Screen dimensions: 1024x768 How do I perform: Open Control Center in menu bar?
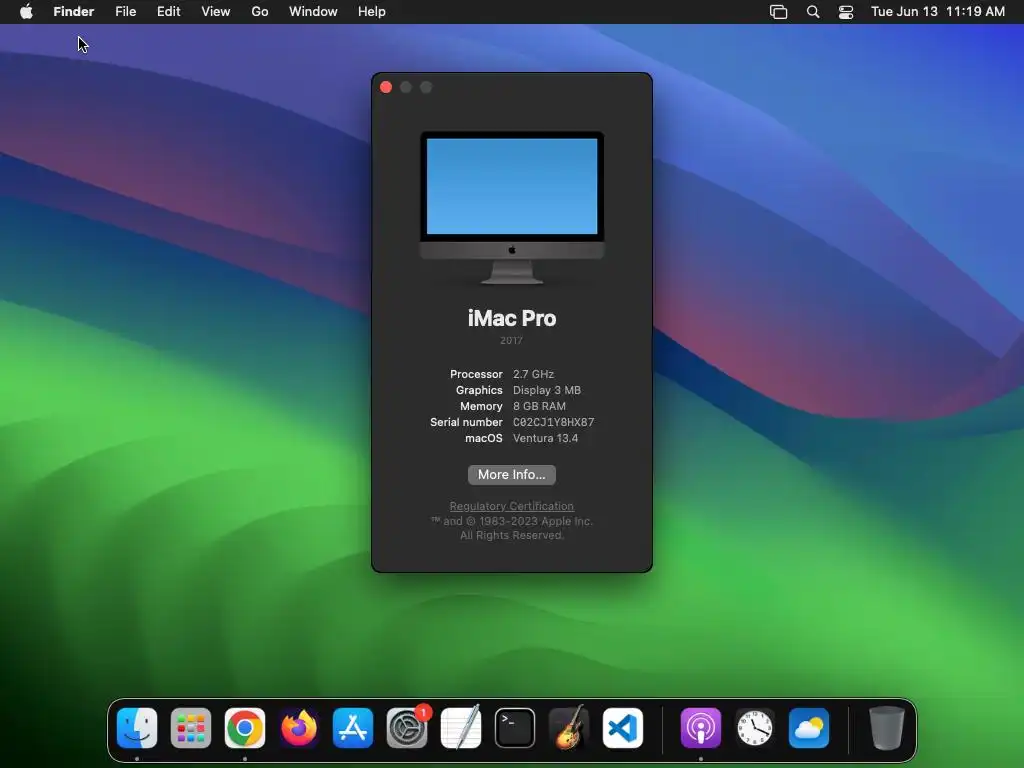846,12
